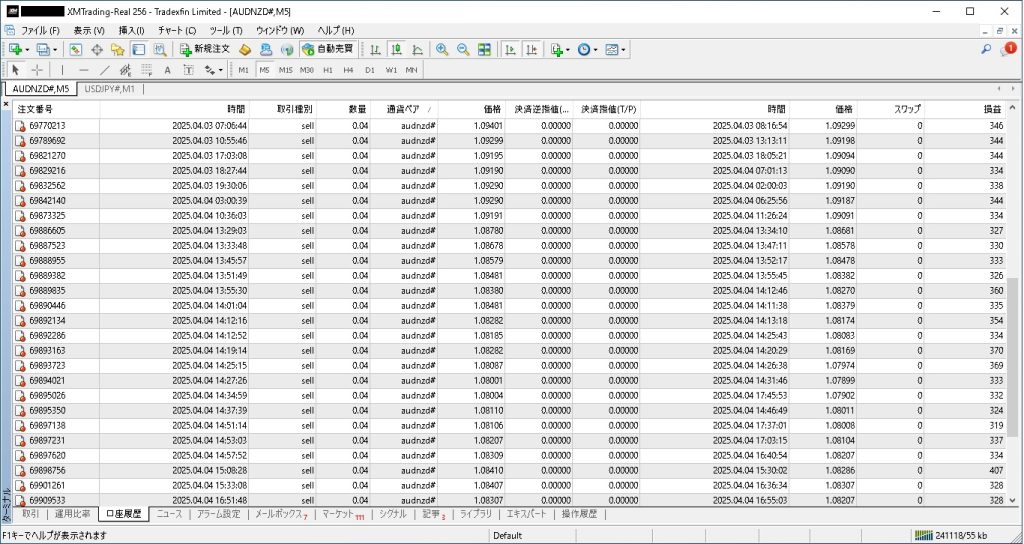The width and height of the screenshot is (1024, 544).
Task: Click the 新規注文 (New Order) button
Action: click(x=205, y=49)
